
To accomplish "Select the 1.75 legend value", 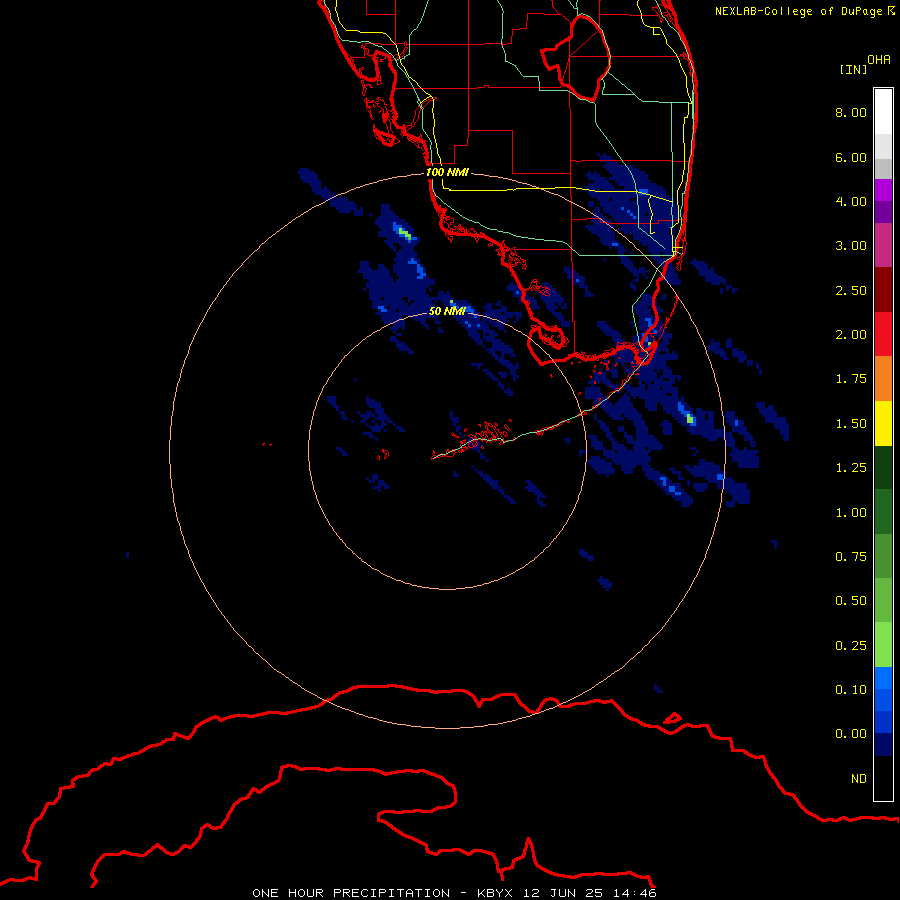I will [851, 379].
